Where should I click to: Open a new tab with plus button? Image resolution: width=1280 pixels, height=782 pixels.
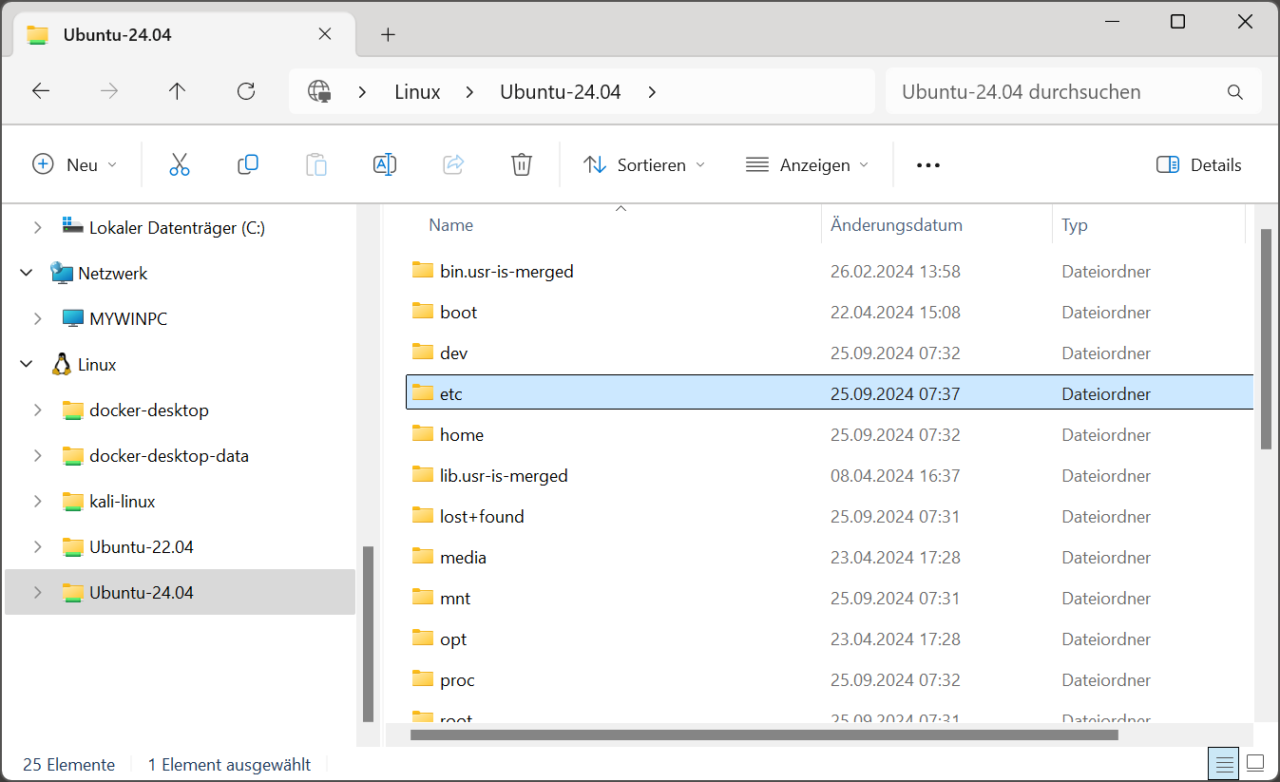(388, 35)
